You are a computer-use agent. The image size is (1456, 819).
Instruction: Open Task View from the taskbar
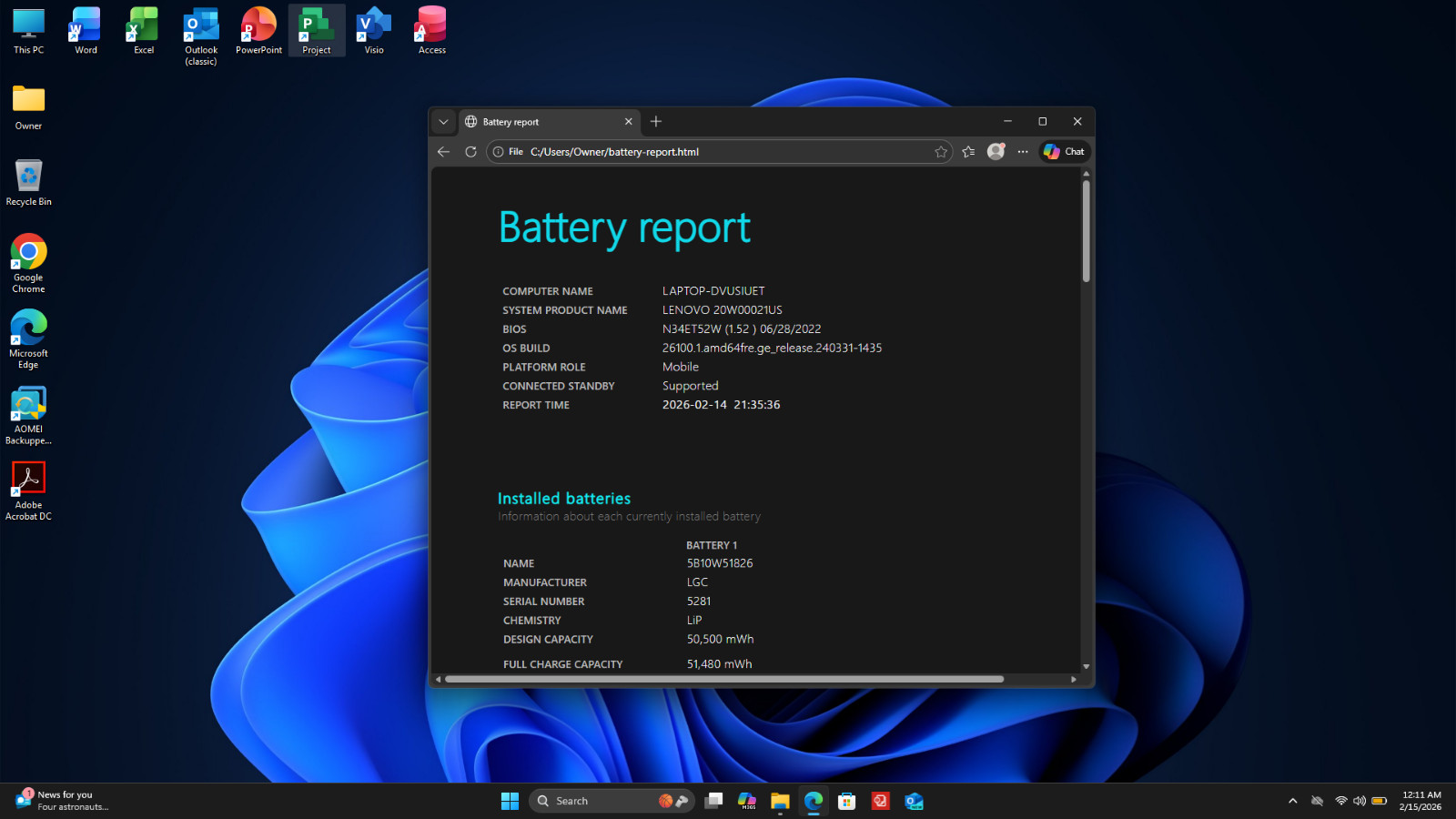(x=714, y=801)
